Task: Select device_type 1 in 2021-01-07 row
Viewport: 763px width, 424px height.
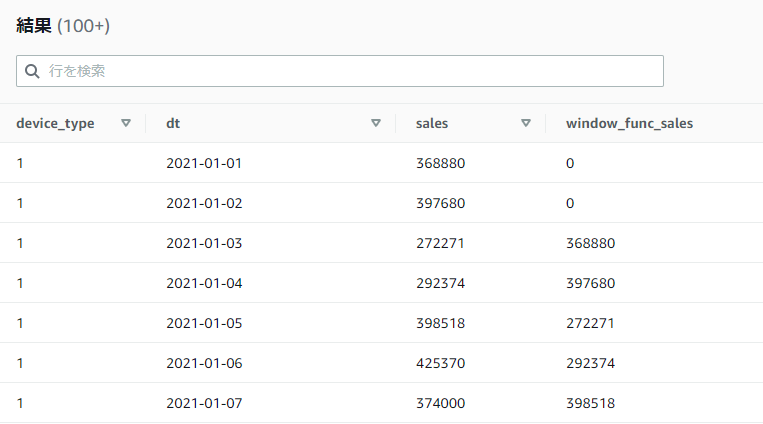Action: 20,403
